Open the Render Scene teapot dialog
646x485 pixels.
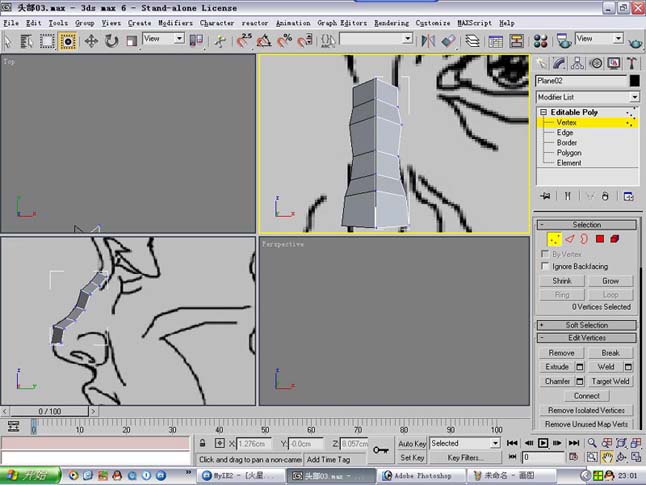point(564,41)
